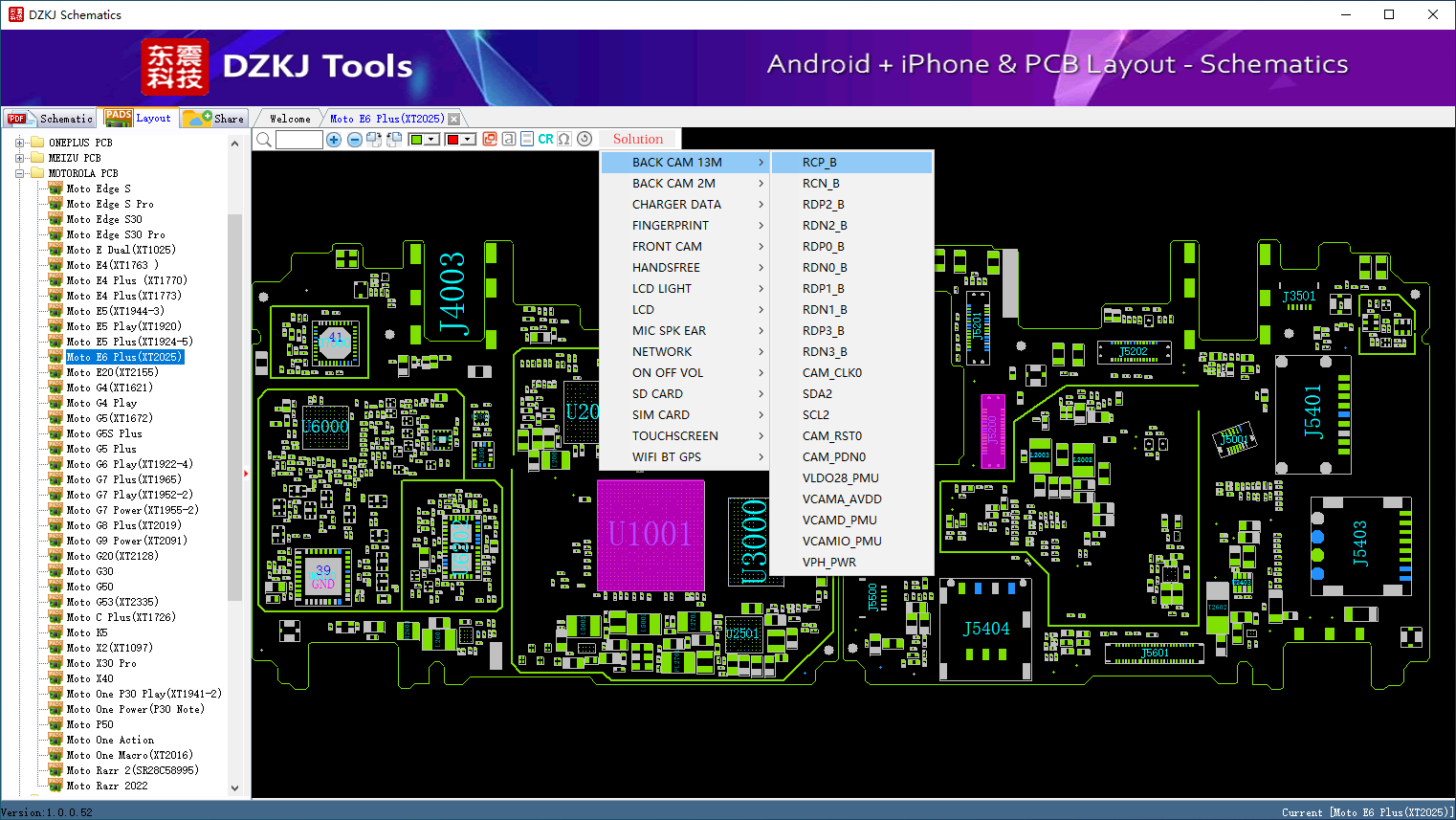The image size is (1456, 820).
Task: Open the TOUCHSCREEN menu entry
Action: click(x=685, y=436)
